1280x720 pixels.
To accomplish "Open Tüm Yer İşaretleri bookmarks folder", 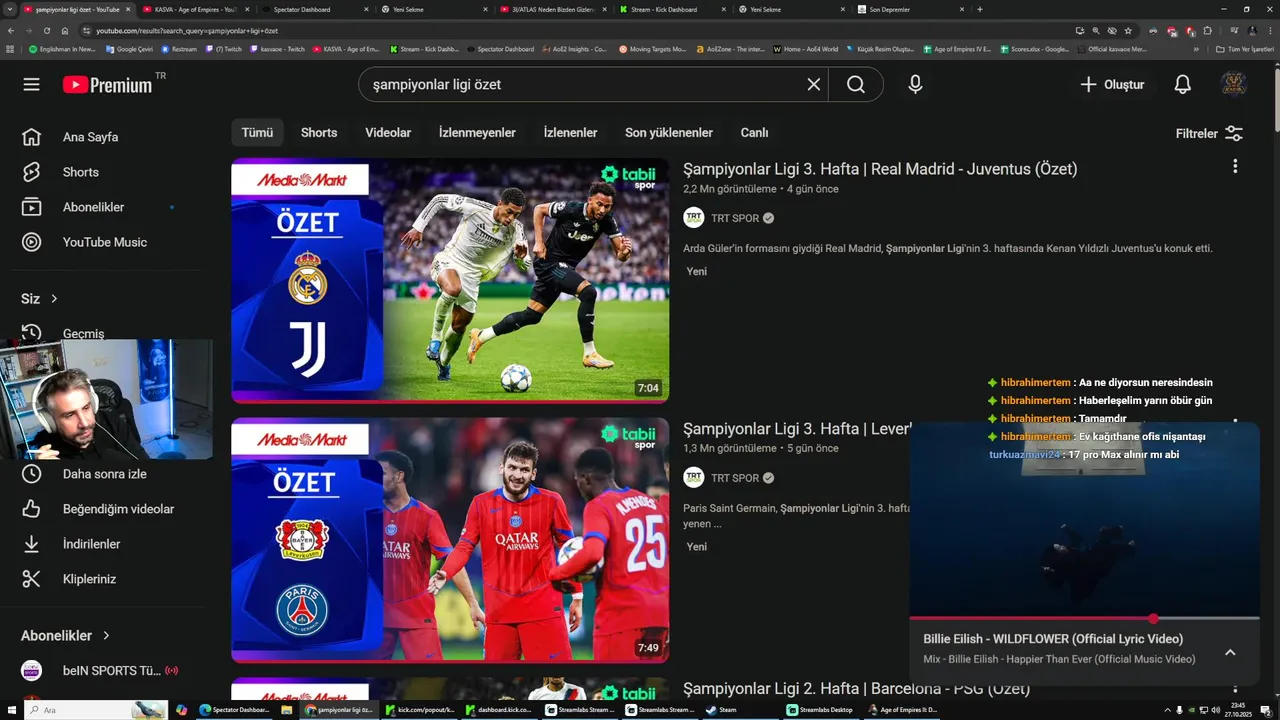I will (x=1245, y=49).
